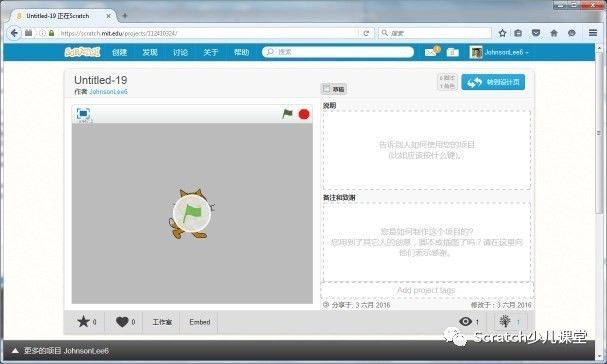Open the 创建 menu item
Screen dimensions: 607x364
tap(119, 52)
